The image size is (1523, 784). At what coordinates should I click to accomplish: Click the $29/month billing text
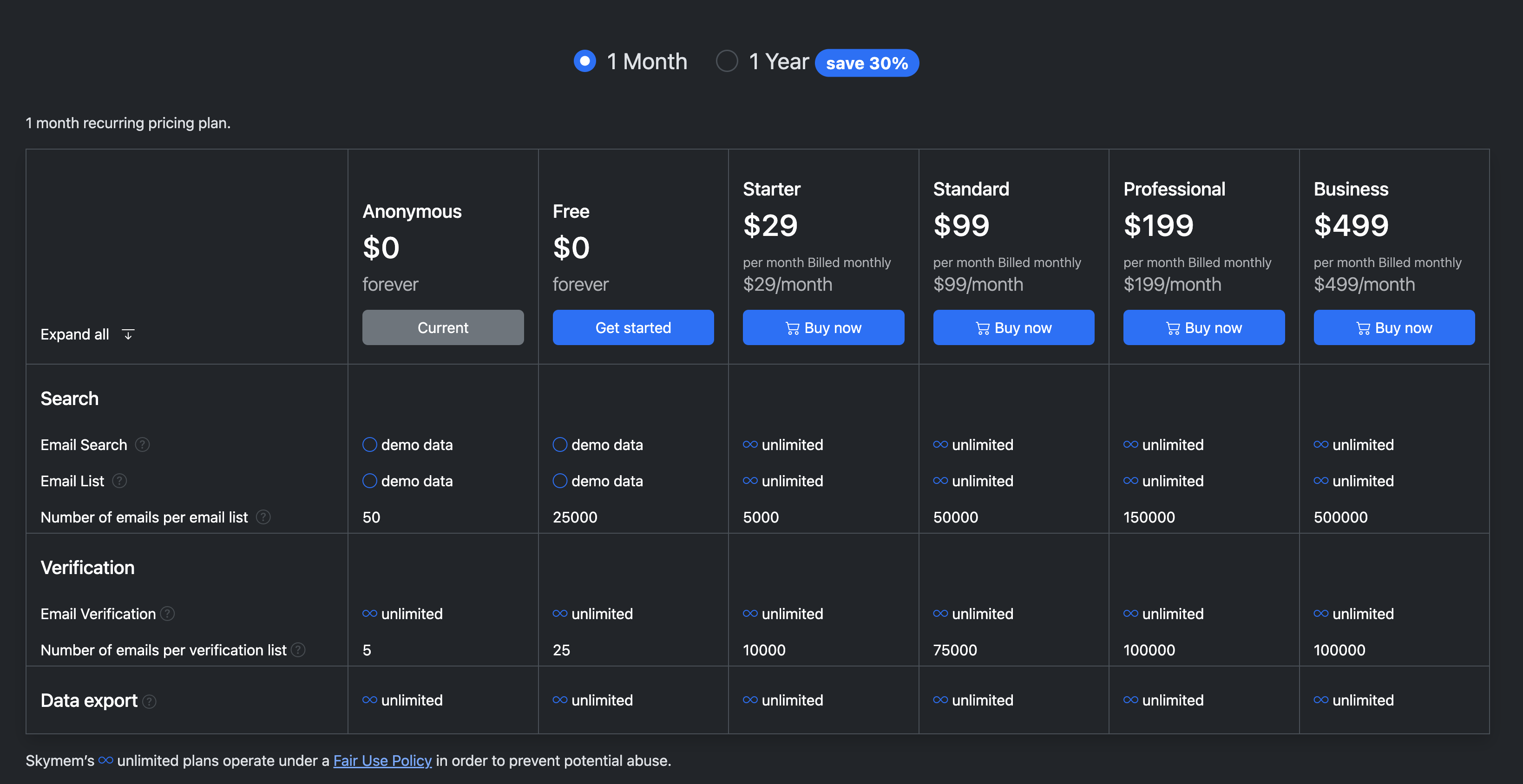787,284
